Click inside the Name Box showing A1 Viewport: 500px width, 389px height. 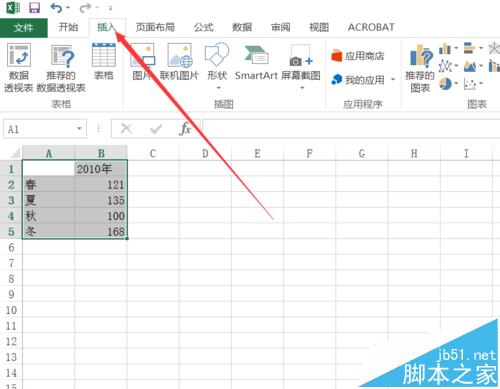(39, 129)
